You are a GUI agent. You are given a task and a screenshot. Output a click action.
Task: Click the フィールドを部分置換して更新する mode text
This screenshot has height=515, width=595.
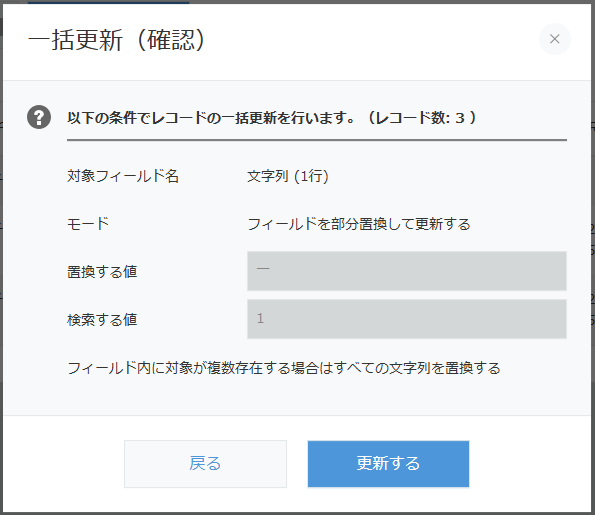359,224
